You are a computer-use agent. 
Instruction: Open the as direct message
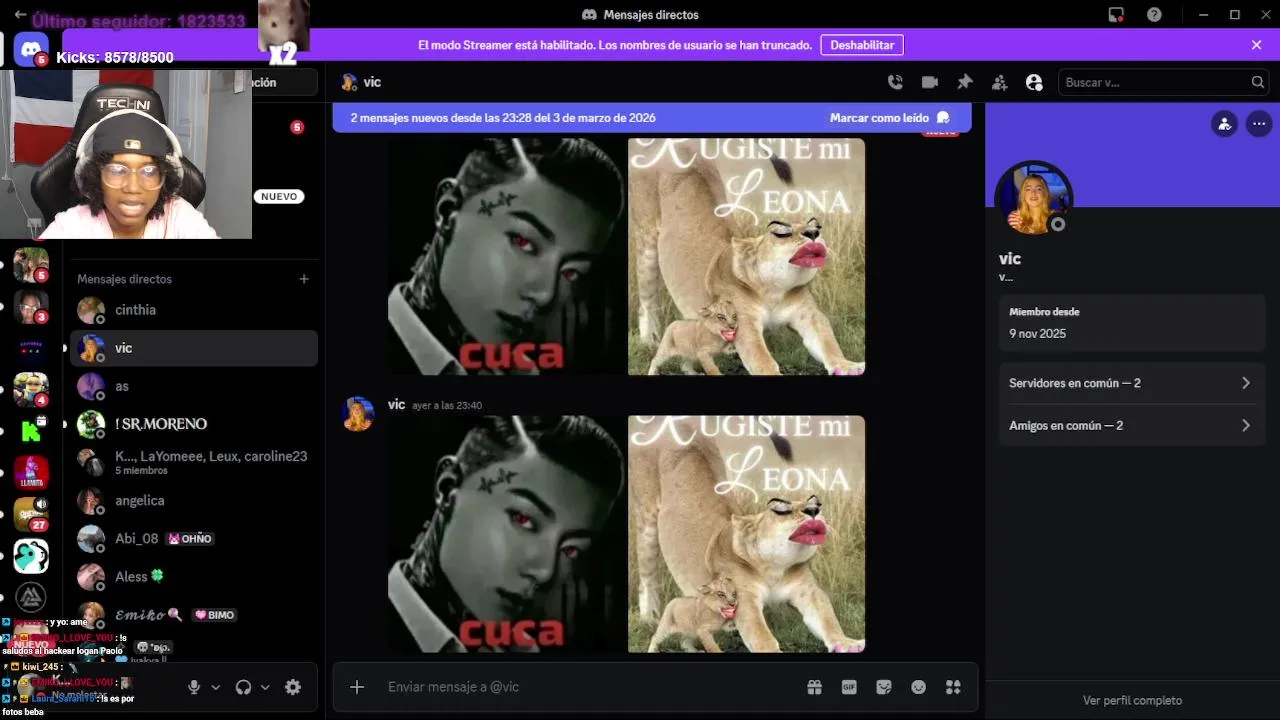point(194,386)
